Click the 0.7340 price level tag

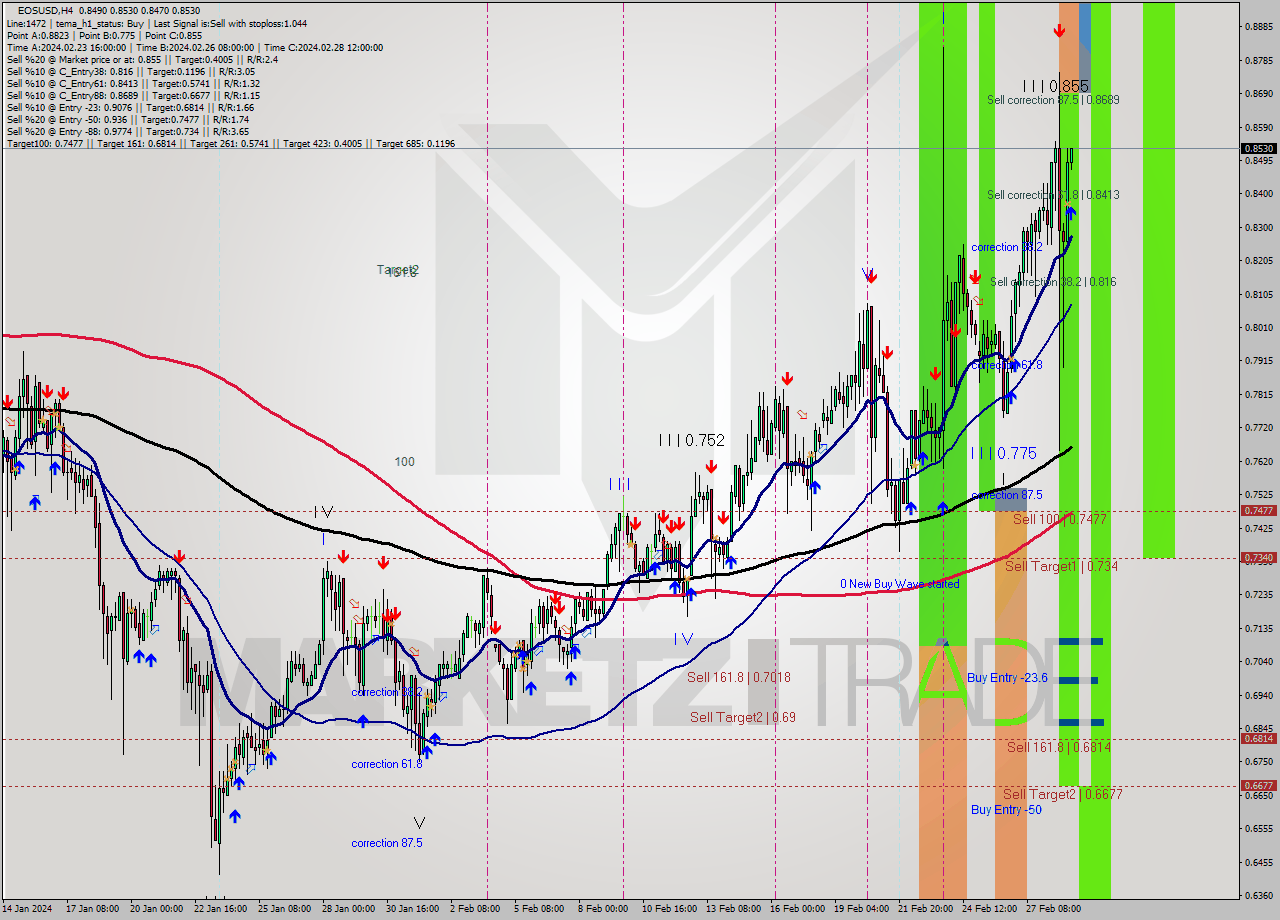coord(1258,557)
